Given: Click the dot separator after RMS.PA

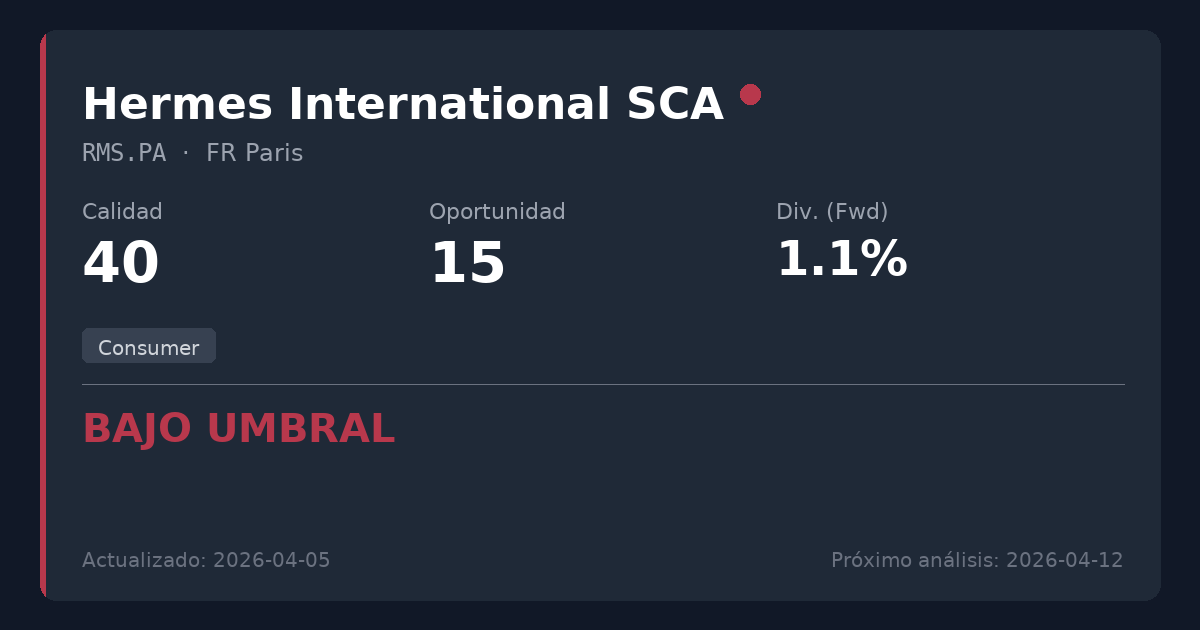Looking at the screenshot, I should click(x=186, y=153).
